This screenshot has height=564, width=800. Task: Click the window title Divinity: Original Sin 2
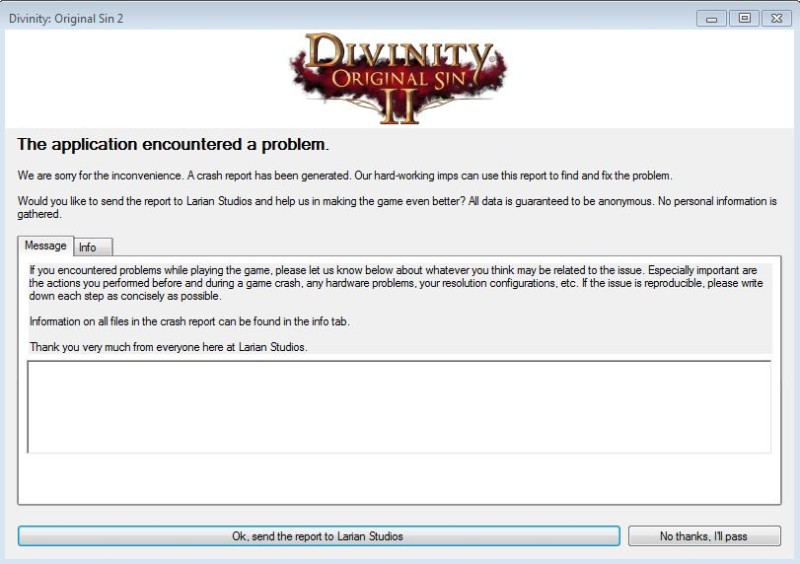(66, 19)
